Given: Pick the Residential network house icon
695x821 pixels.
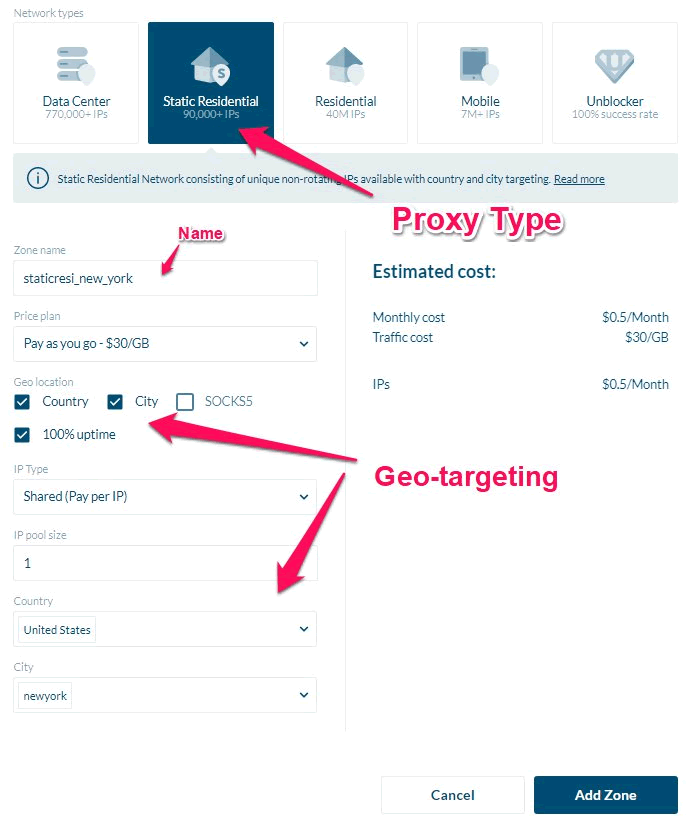Looking at the screenshot, I should point(345,65).
